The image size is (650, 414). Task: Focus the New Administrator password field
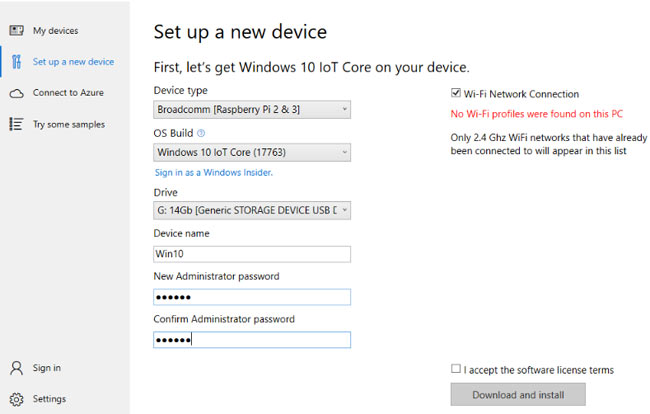point(252,297)
